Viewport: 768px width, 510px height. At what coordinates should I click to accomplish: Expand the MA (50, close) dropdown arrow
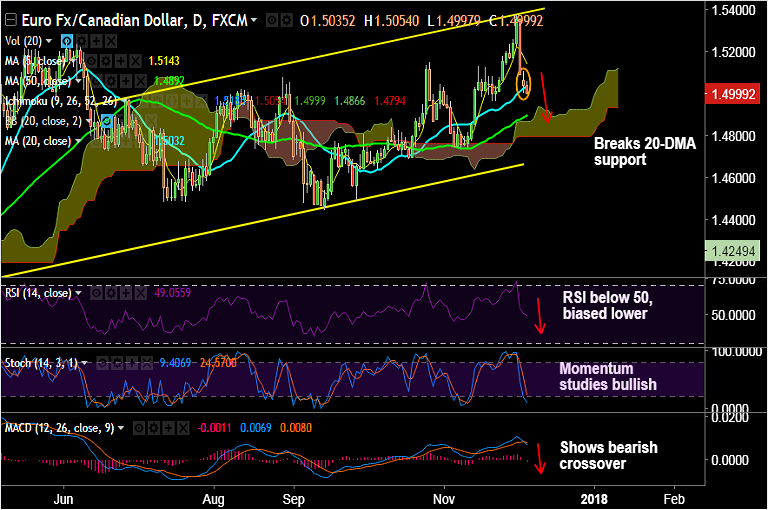click(x=78, y=81)
